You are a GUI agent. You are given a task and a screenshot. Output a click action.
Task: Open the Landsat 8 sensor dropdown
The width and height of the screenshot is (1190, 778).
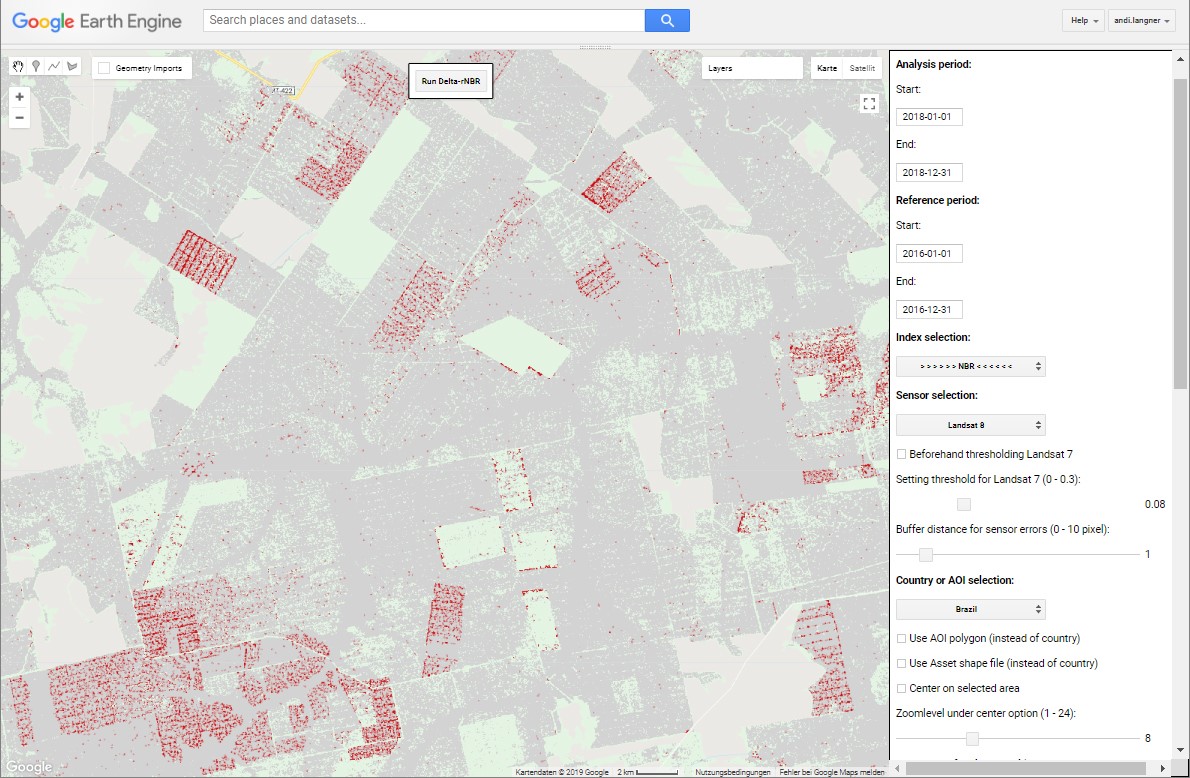[970, 425]
